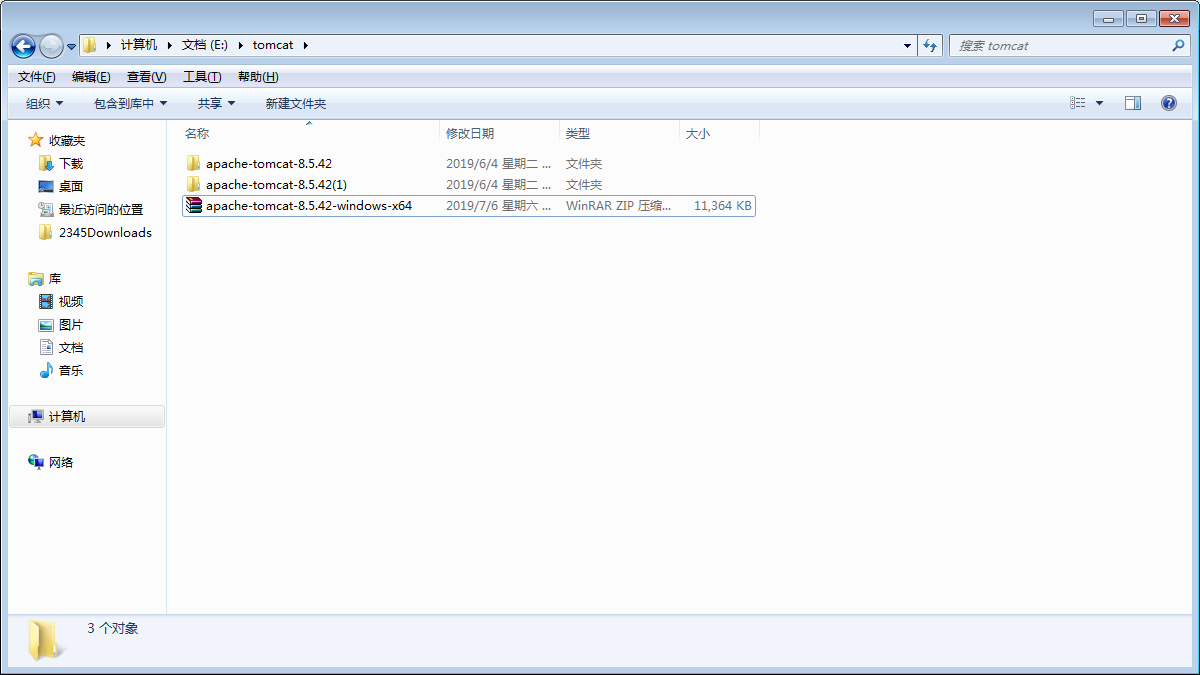Open the 编辑(E) menu
Image resolution: width=1200 pixels, height=675 pixels.
[91, 77]
